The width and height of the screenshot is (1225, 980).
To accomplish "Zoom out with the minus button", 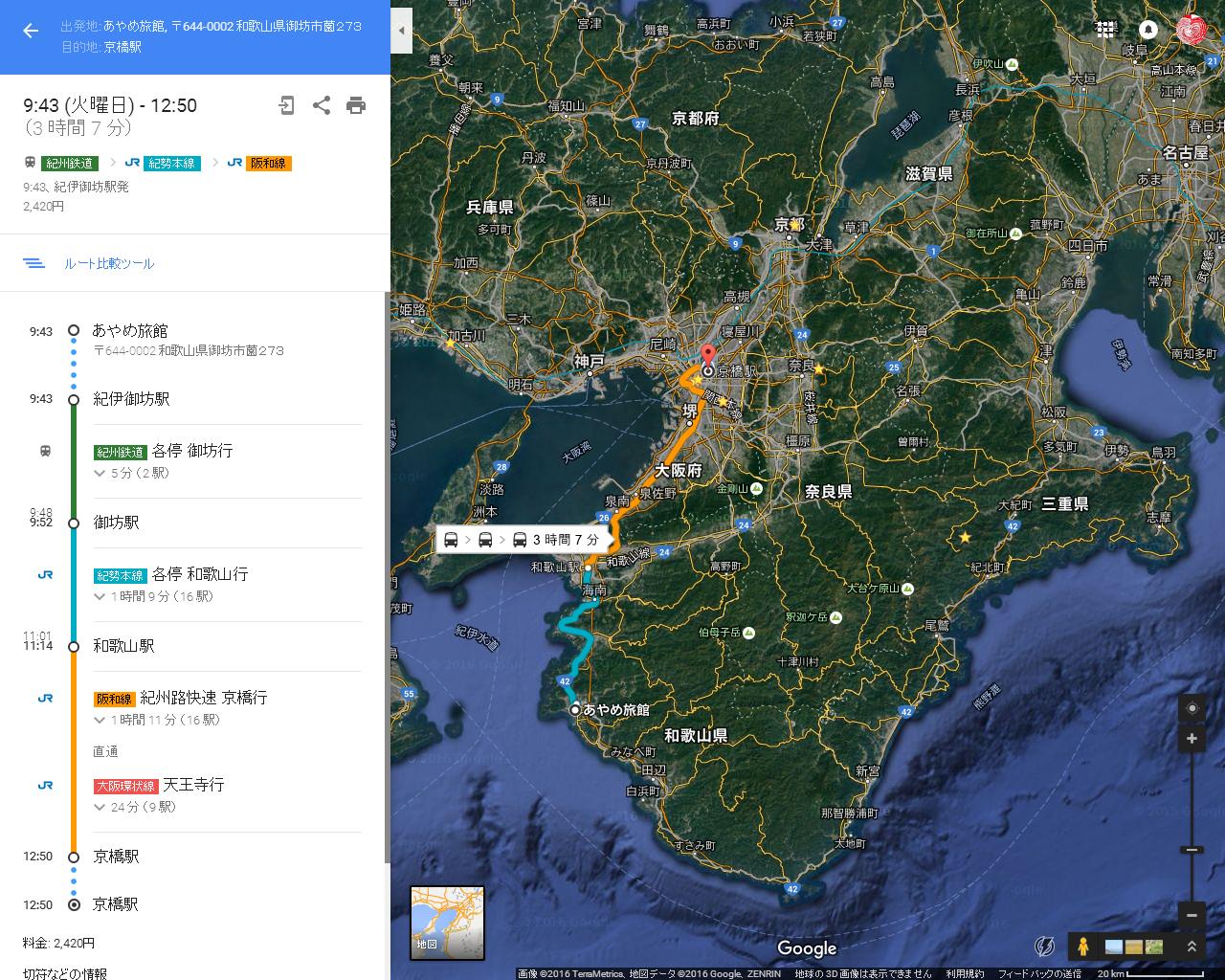I will click(1192, 915).
